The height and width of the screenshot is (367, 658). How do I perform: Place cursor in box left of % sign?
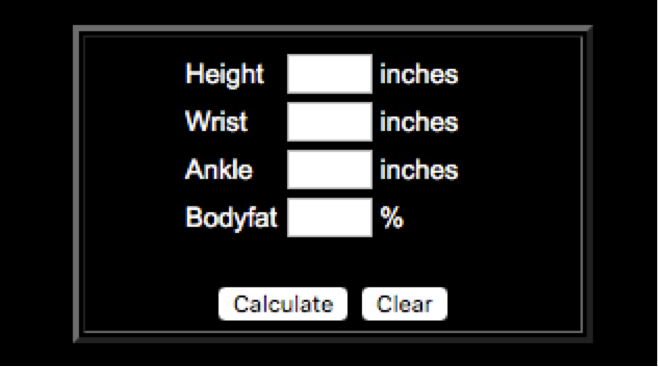pos(330,217)
